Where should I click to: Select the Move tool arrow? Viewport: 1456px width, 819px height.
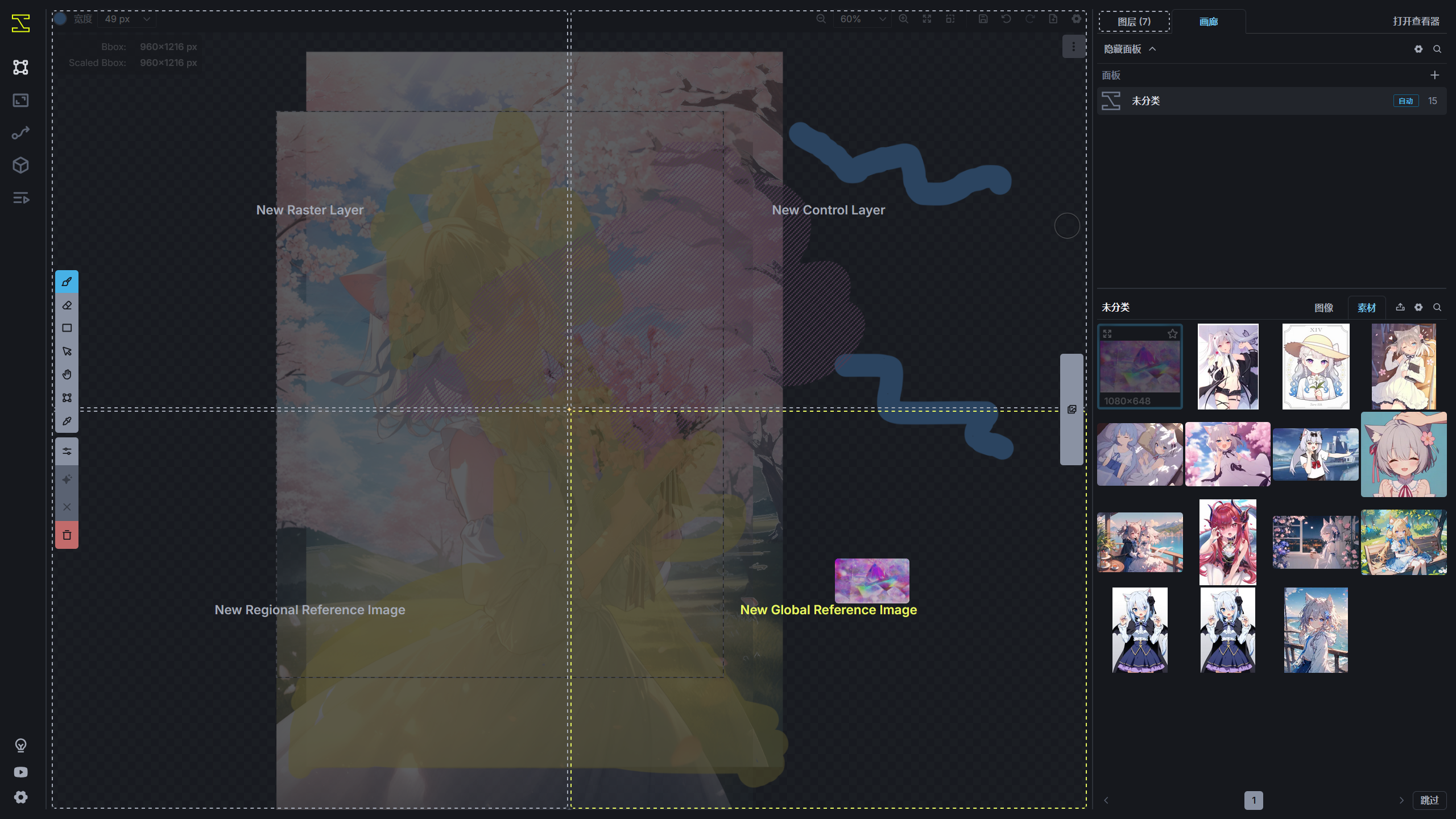67,351
